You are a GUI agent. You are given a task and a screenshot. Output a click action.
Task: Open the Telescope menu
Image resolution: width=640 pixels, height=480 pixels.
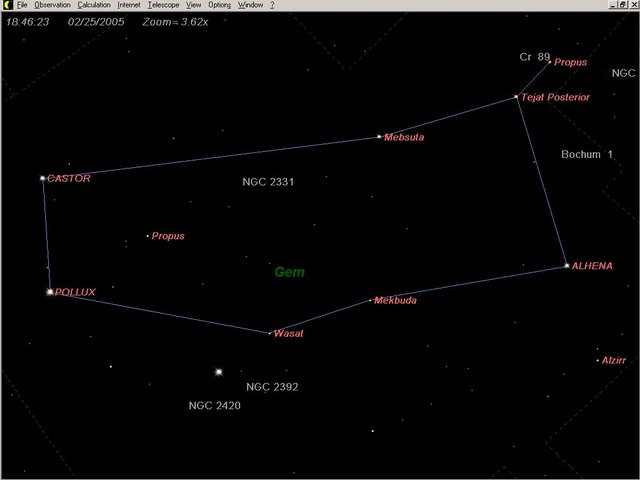(163, 5)
